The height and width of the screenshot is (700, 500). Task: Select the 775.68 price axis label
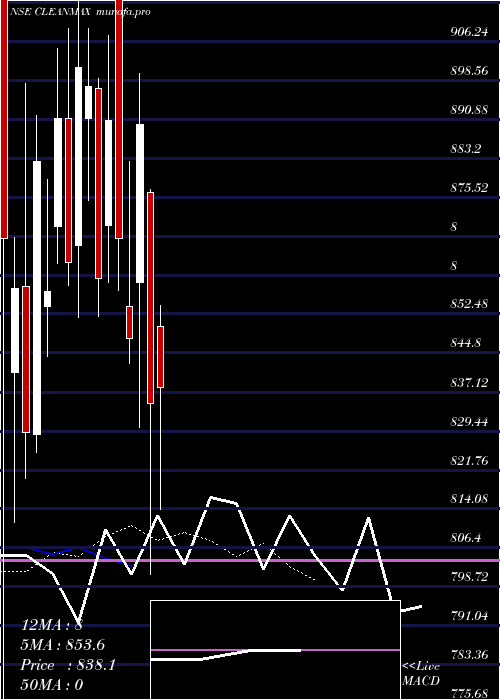point(469,694)
